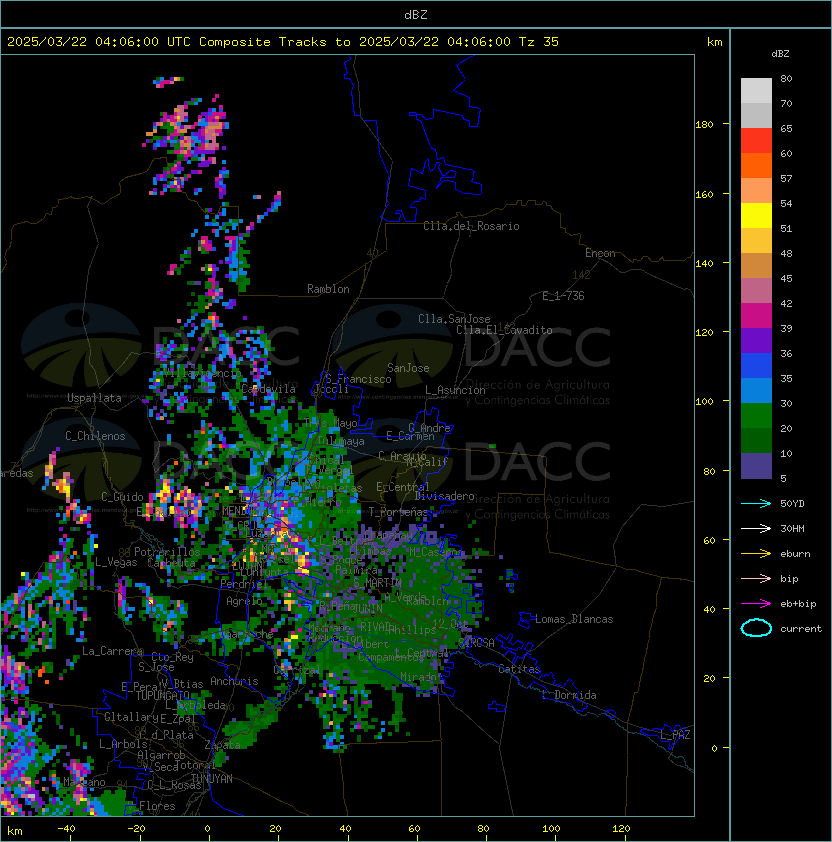832x842 pixels.
Task: Click the 'dBZ' heading above the color scale
Action: point(780,54)
